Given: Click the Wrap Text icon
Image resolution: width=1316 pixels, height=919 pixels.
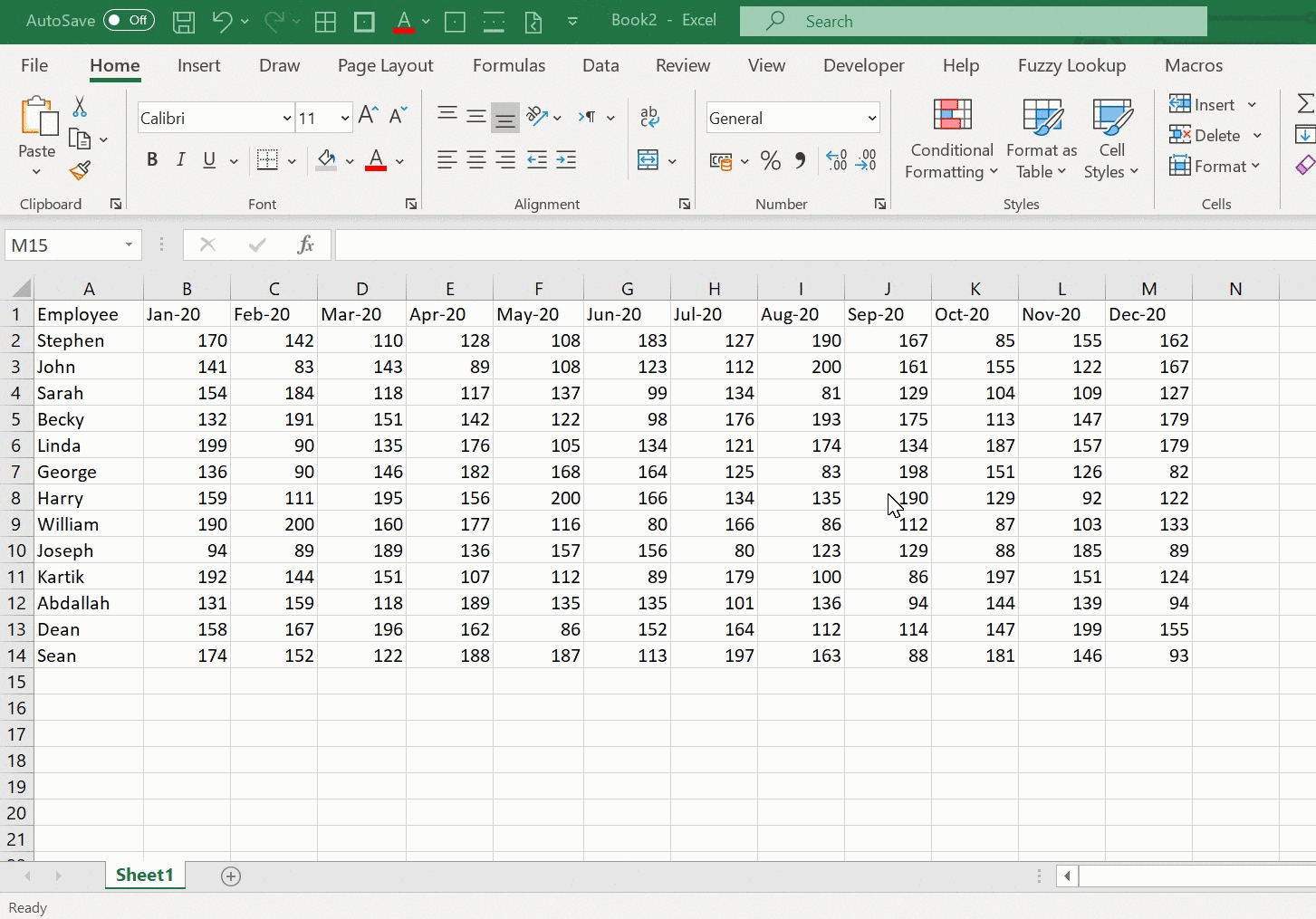Looking at the screenshot, I should click(649, 116).
